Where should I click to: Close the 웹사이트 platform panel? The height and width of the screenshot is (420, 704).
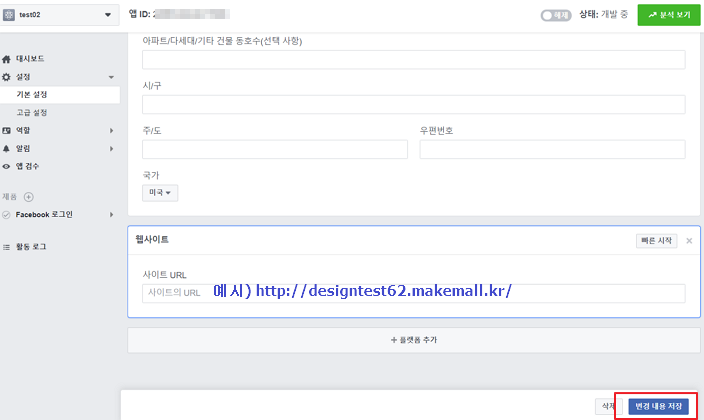[x=689, y=241]
